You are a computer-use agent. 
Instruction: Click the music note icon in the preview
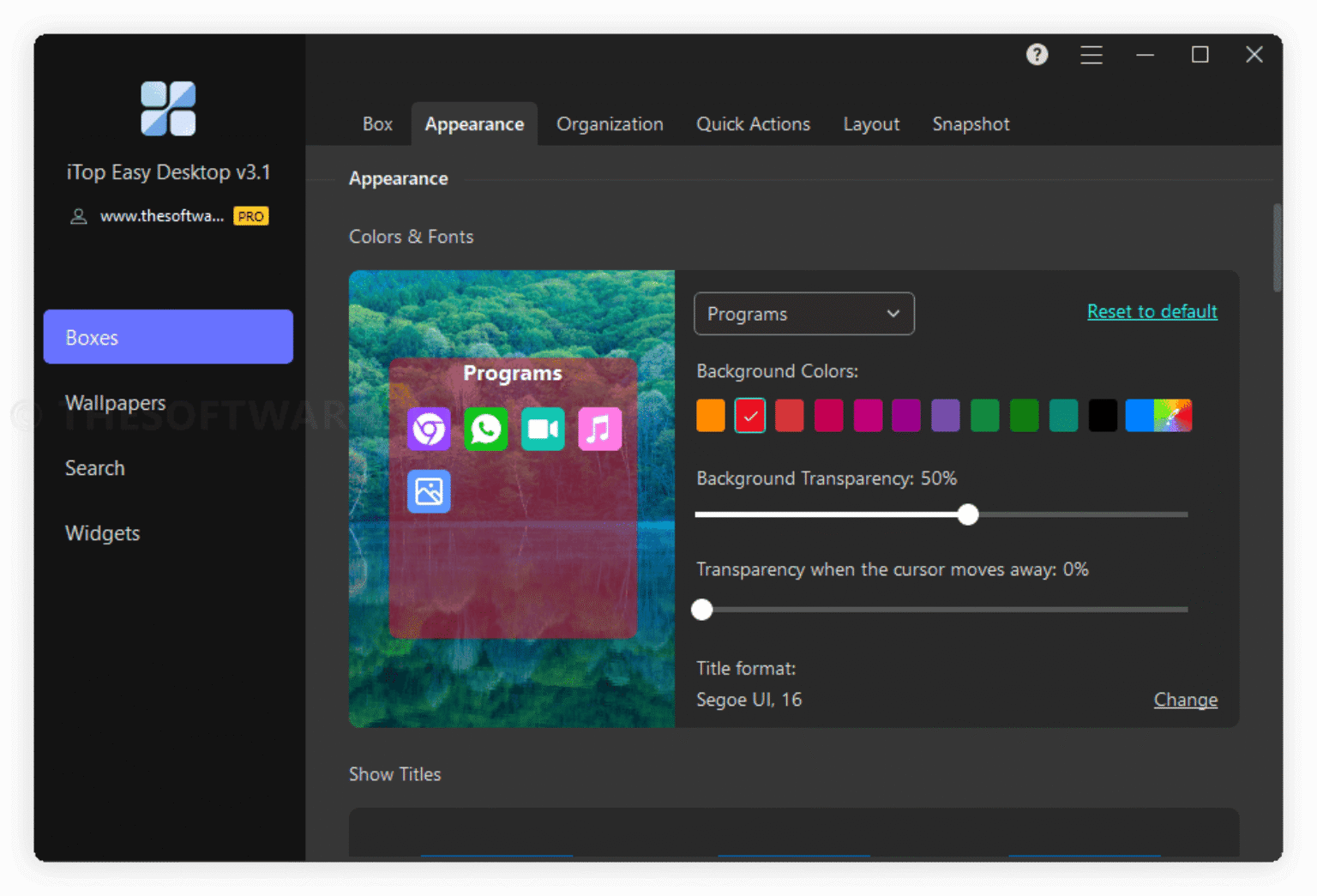click(x=599, y=430)
